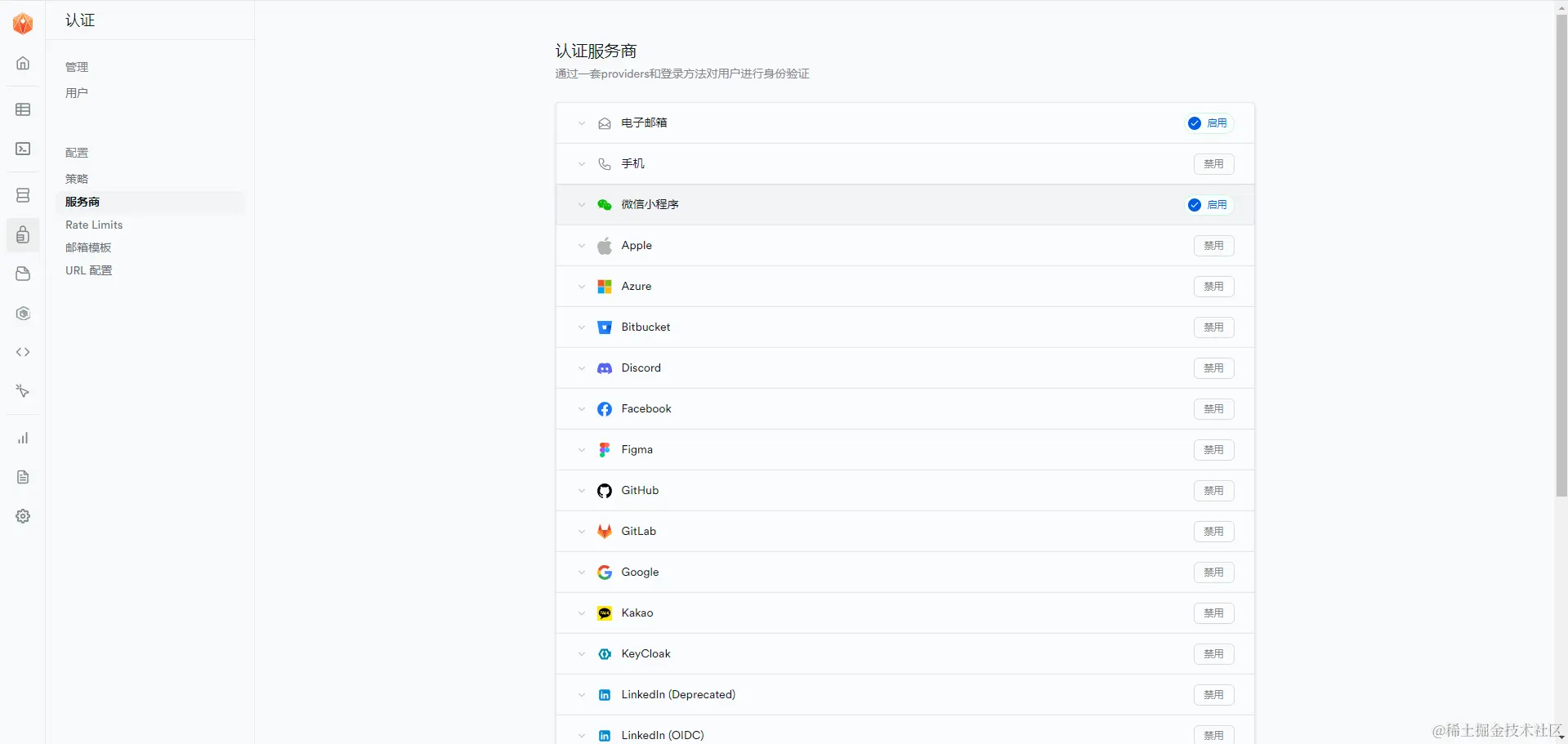
Task: Click the Figma logo icon
Action: (605, 450)
